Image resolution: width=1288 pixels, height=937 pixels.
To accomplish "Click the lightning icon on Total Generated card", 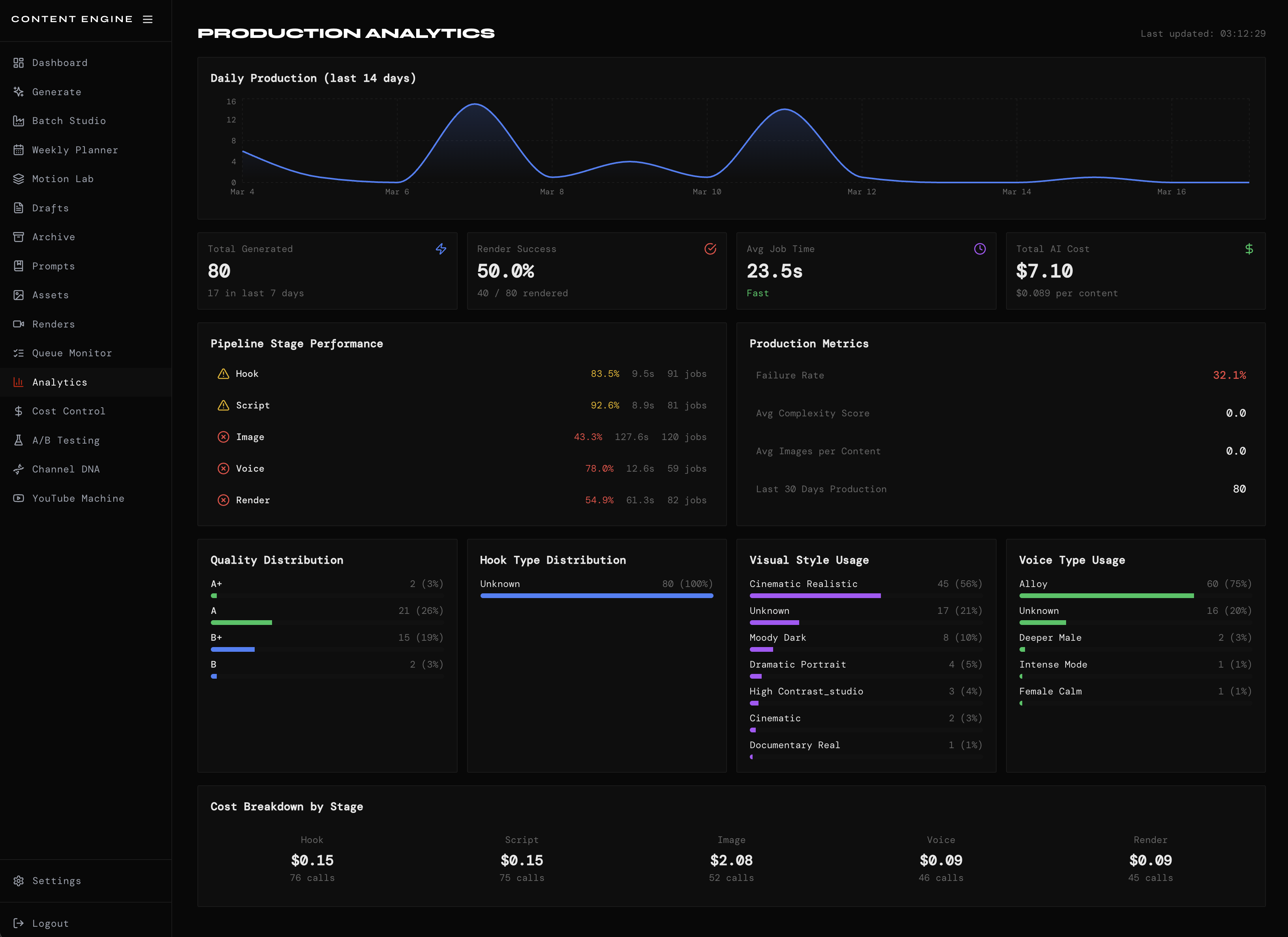I will [441, 249].
